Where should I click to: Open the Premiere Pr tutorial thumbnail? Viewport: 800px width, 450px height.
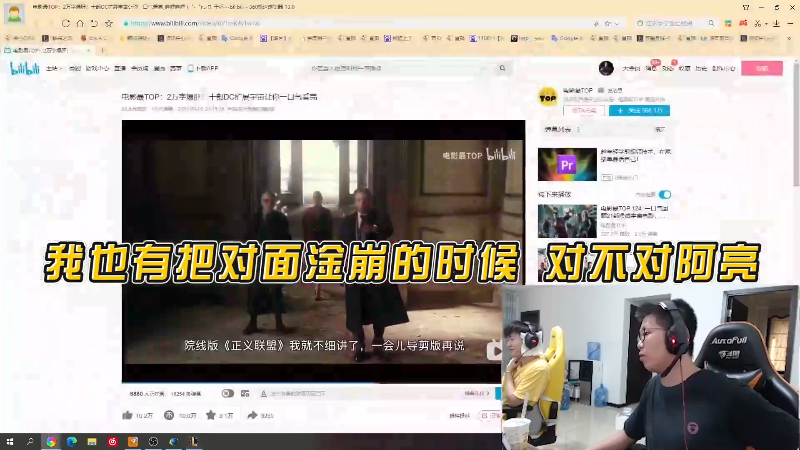coord(567,164)
